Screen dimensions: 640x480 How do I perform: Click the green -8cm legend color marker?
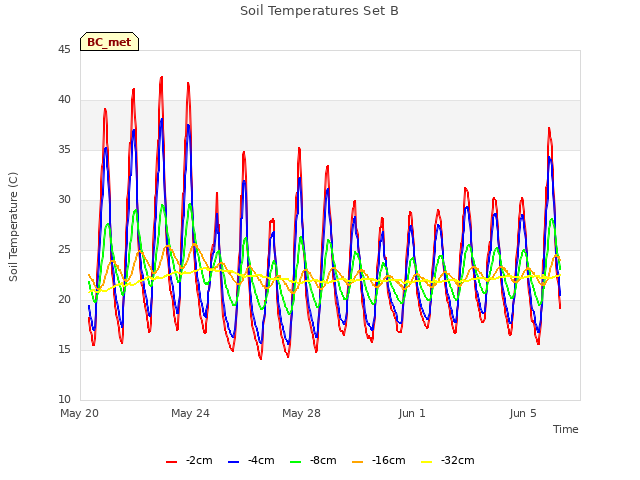[296, 462]
